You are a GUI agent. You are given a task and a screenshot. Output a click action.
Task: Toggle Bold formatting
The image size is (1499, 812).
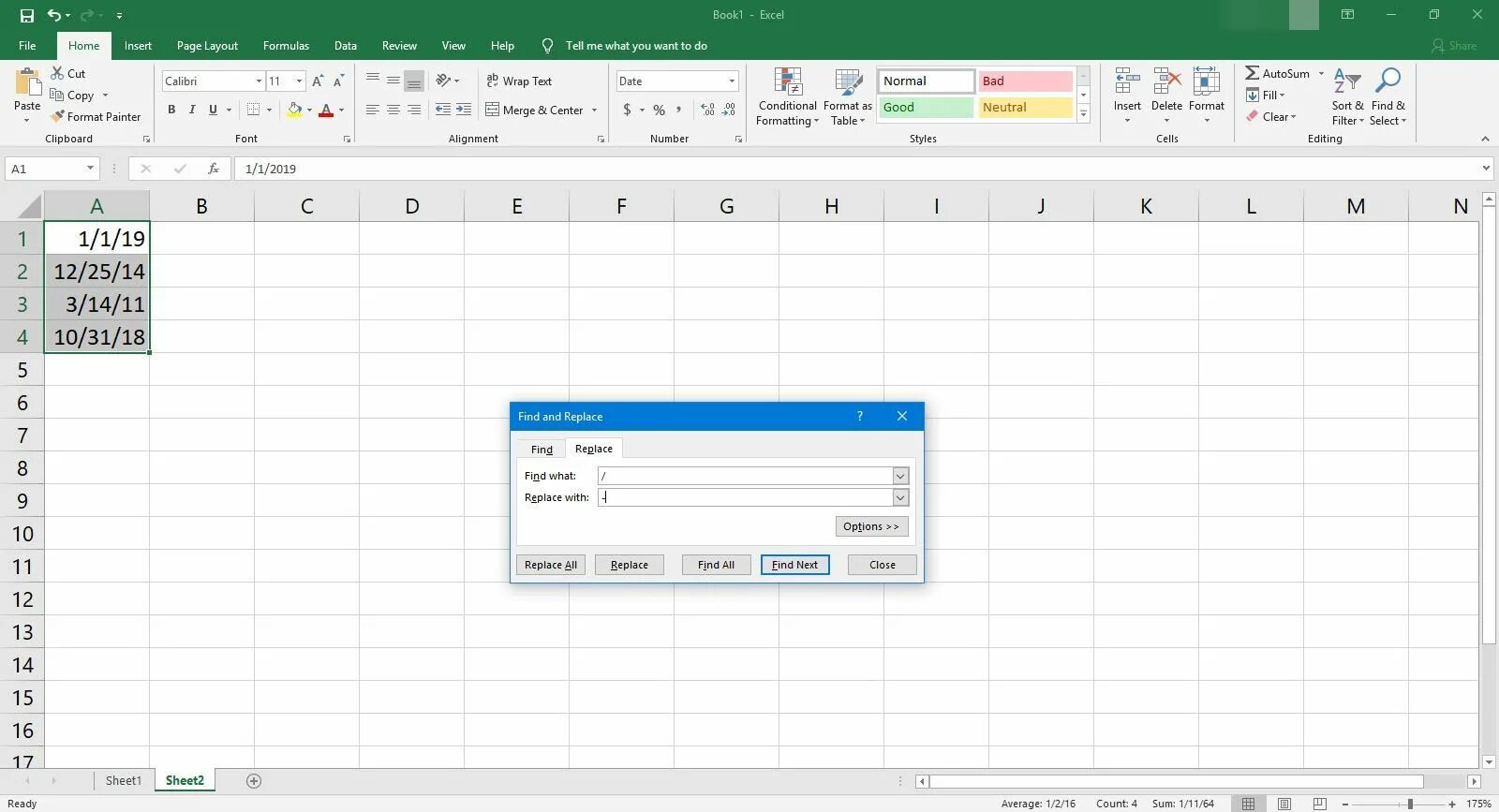tap(171, 110)
